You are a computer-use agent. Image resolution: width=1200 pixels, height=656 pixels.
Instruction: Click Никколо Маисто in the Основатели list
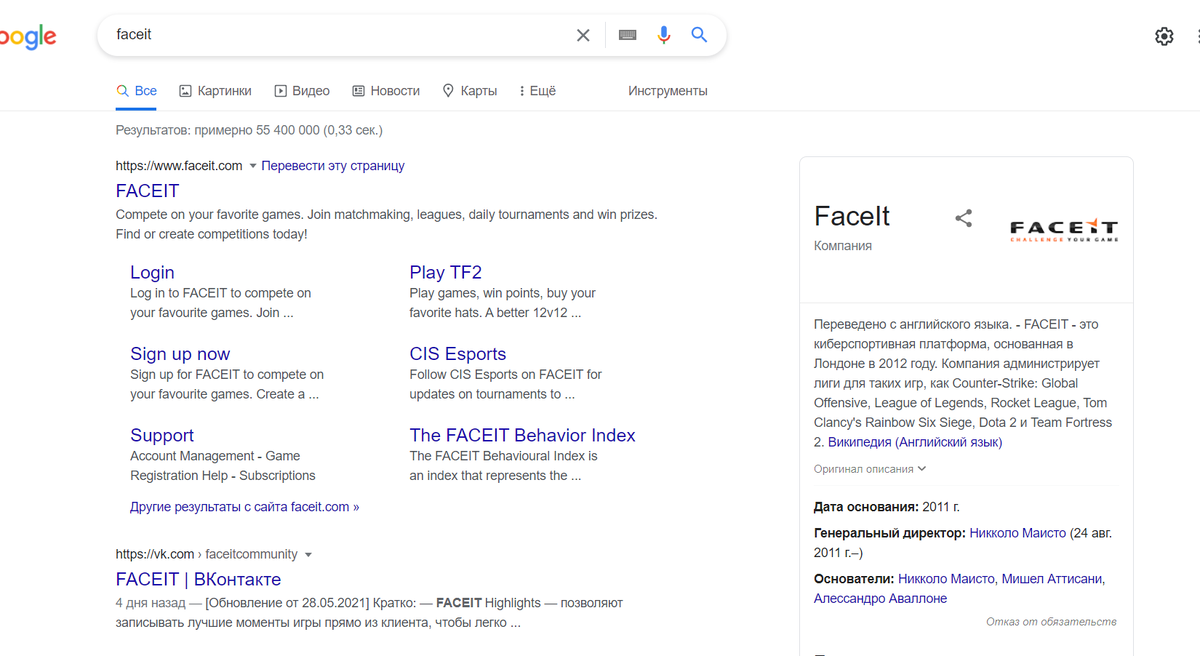pyautogui.click(x=946, y=579)
